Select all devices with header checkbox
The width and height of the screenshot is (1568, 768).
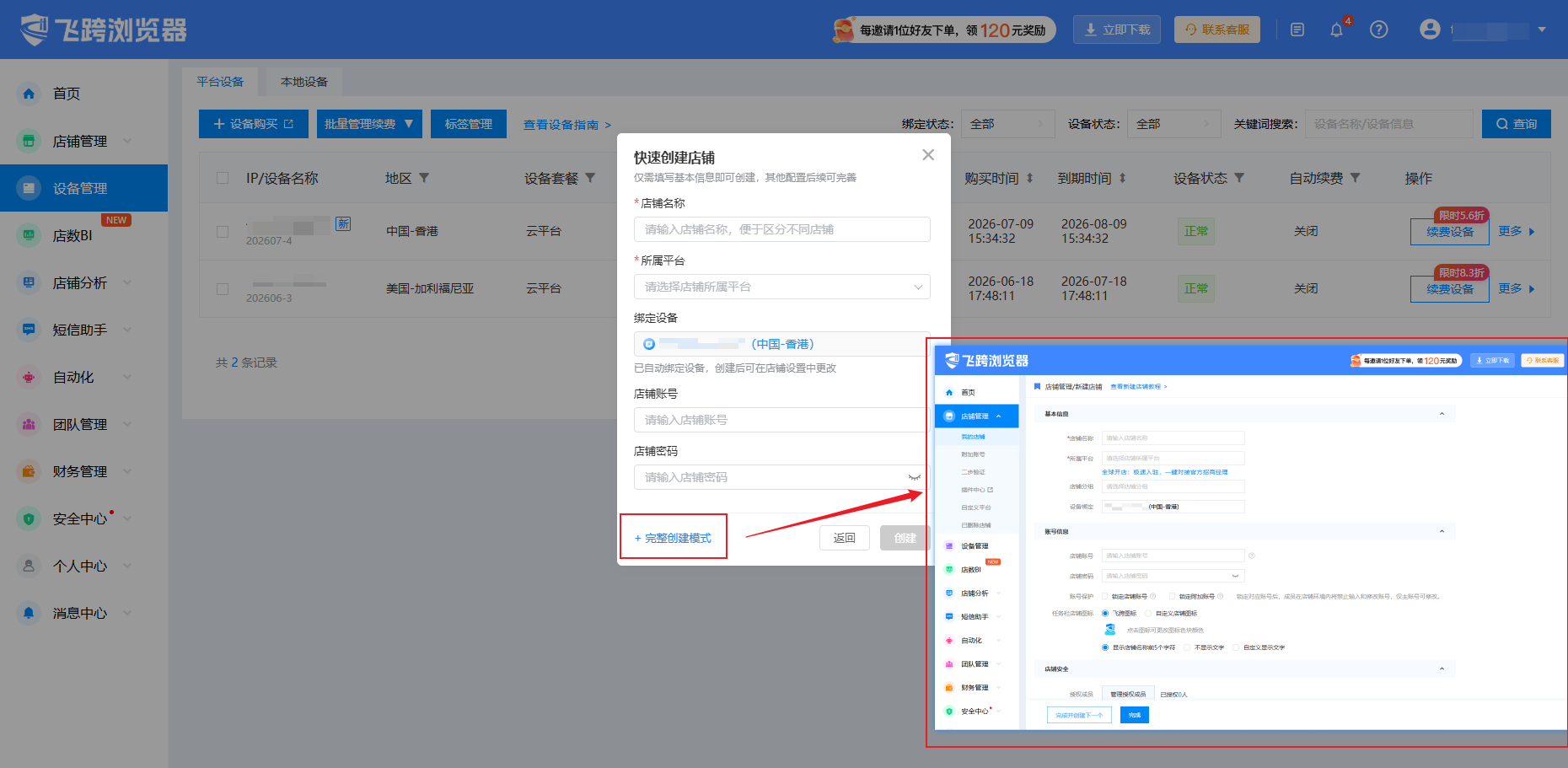(x=223, y=178)
